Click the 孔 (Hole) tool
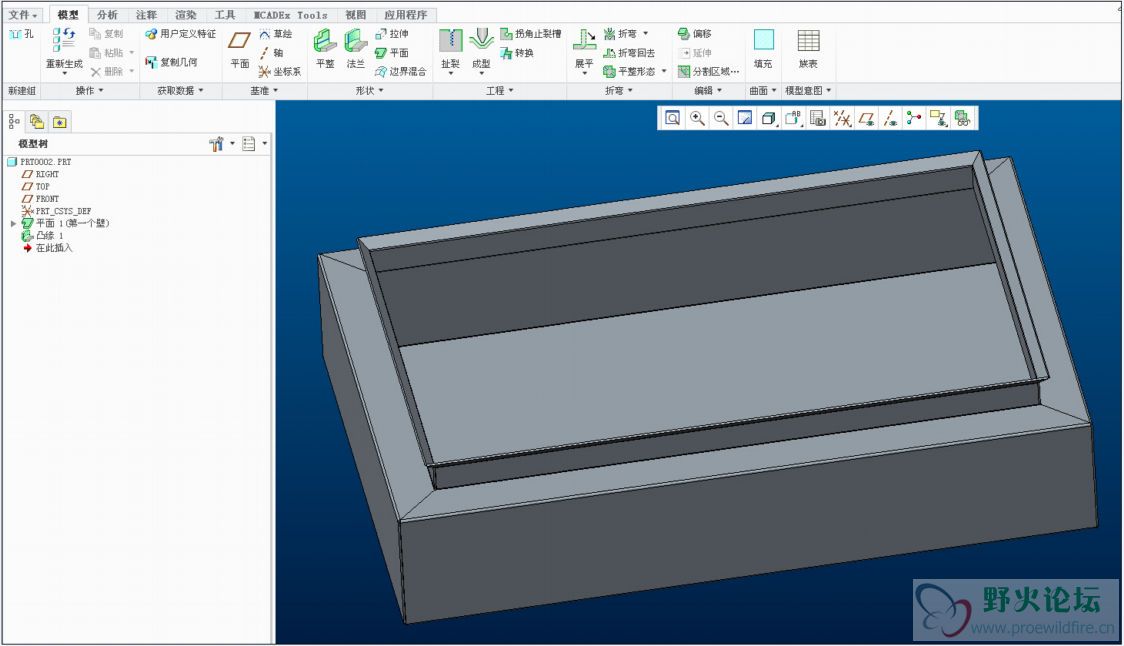The height and width of the screenshot is (646, 1124). (22, 34)
